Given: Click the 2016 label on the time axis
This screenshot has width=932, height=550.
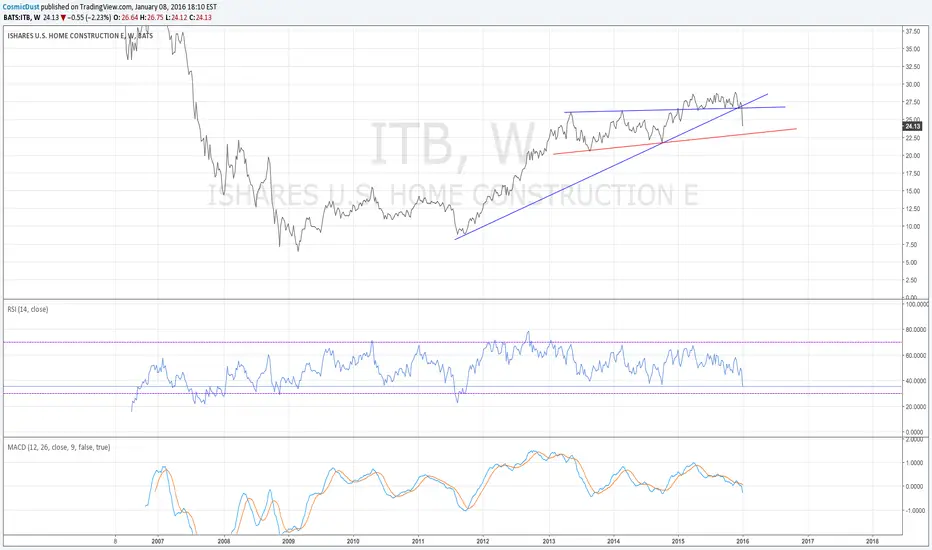Looking at the screenshot, I should tap(742, 541).
